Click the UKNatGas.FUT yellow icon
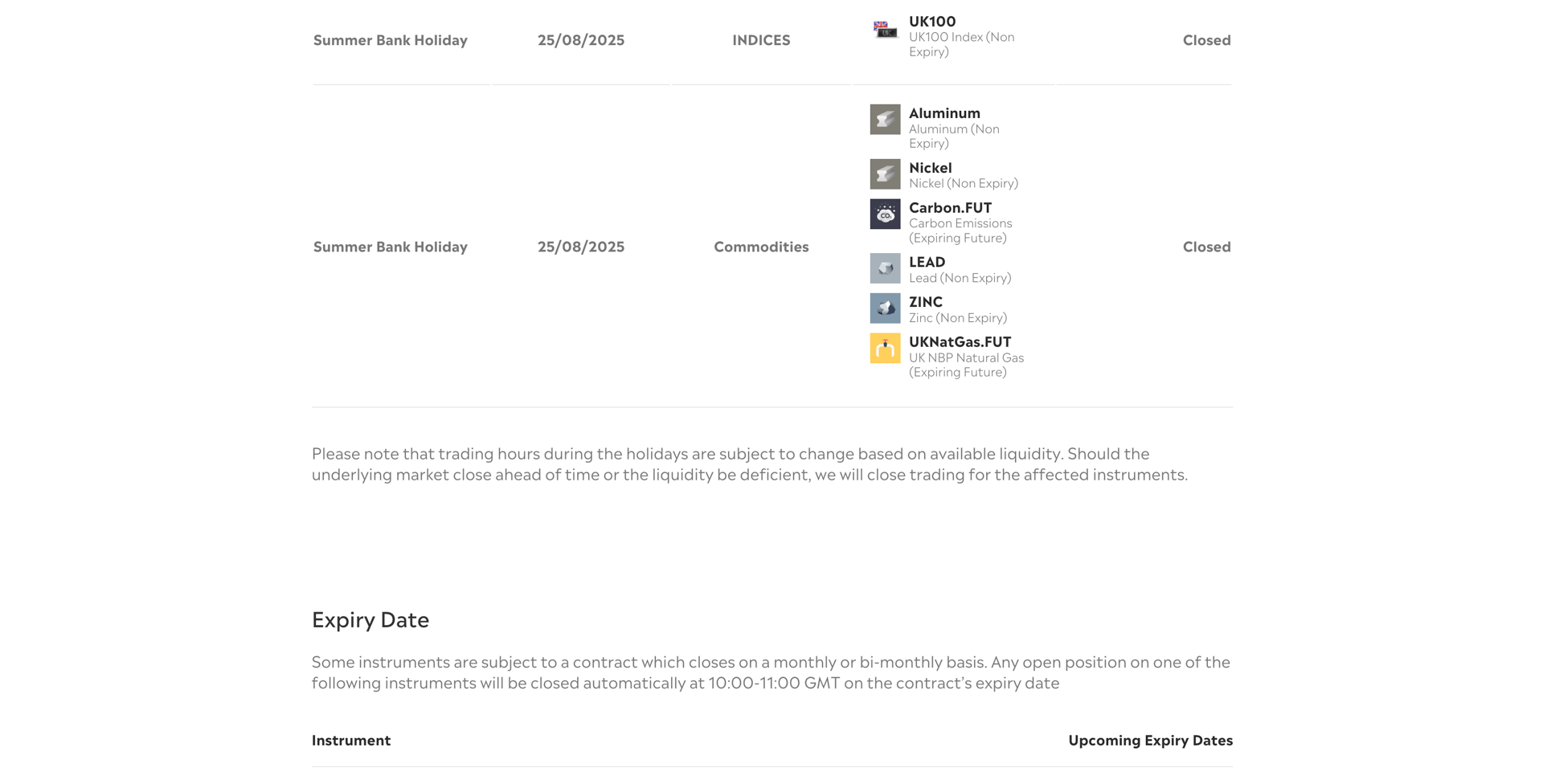Screen dimensions: 1543x784 point(885,349)
